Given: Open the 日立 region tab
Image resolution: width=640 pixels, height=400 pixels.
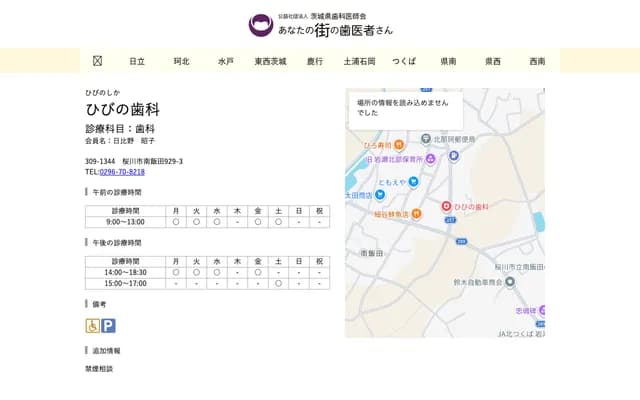Looking at the screenshot, I should 137,61.
